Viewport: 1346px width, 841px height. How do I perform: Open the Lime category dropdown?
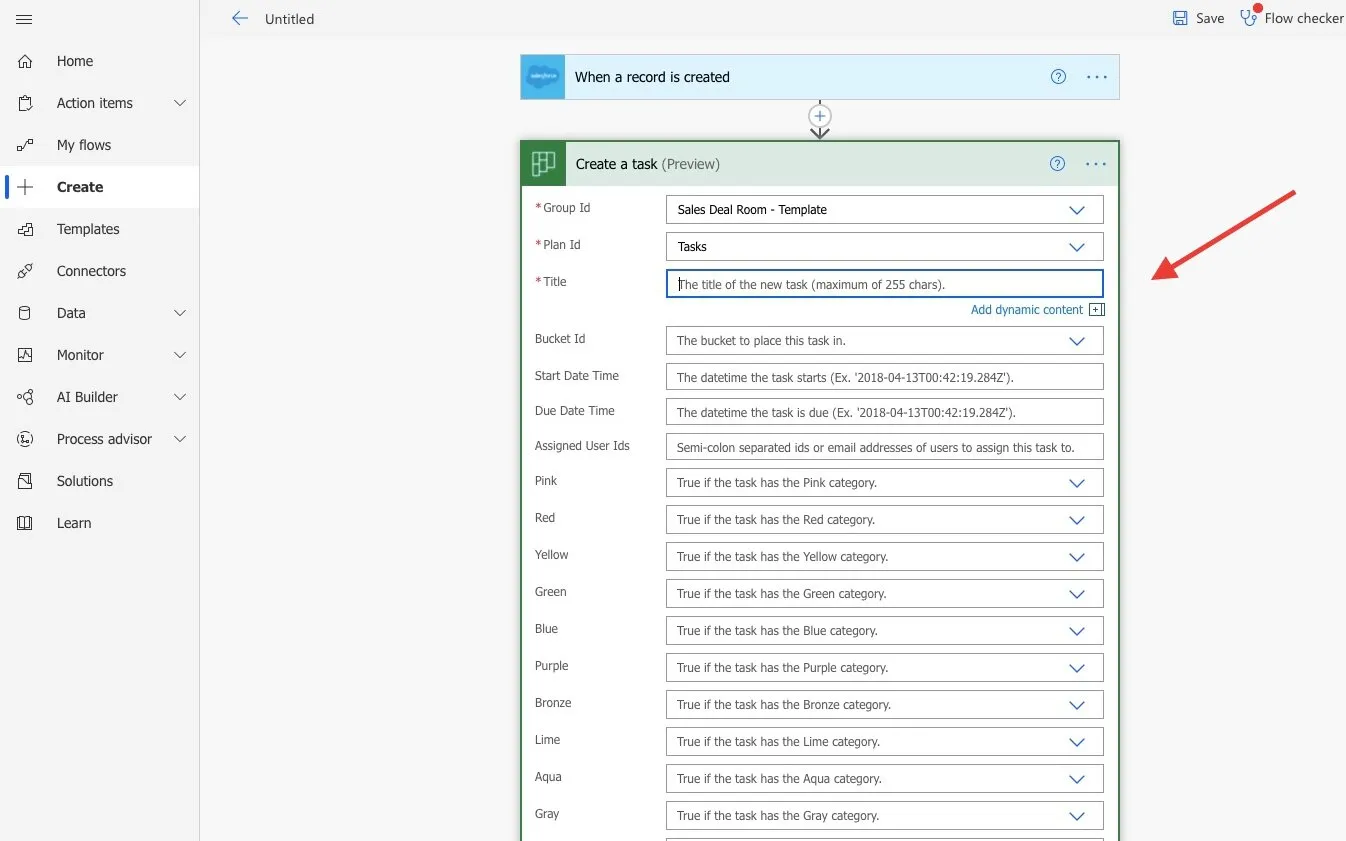pos(1077,742)
